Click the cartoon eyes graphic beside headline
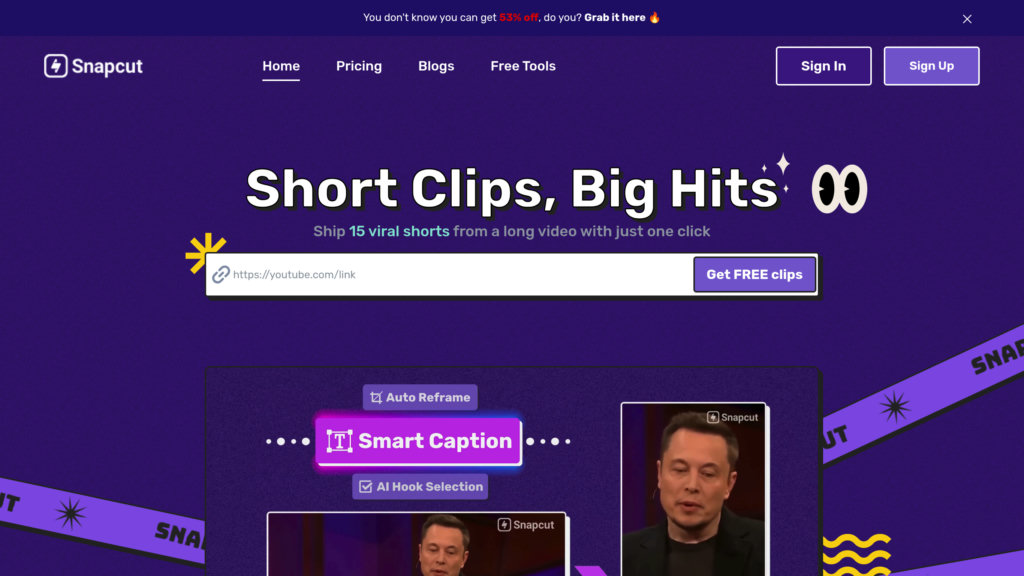 pos(839,189)
